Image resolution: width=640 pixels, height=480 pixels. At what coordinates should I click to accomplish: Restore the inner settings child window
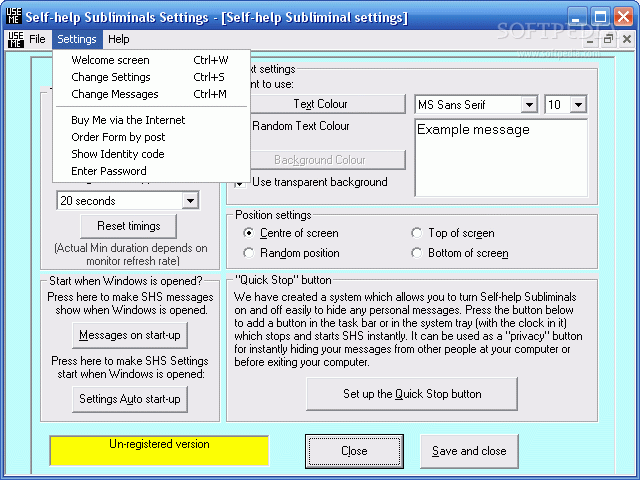(x=608, y=39)
